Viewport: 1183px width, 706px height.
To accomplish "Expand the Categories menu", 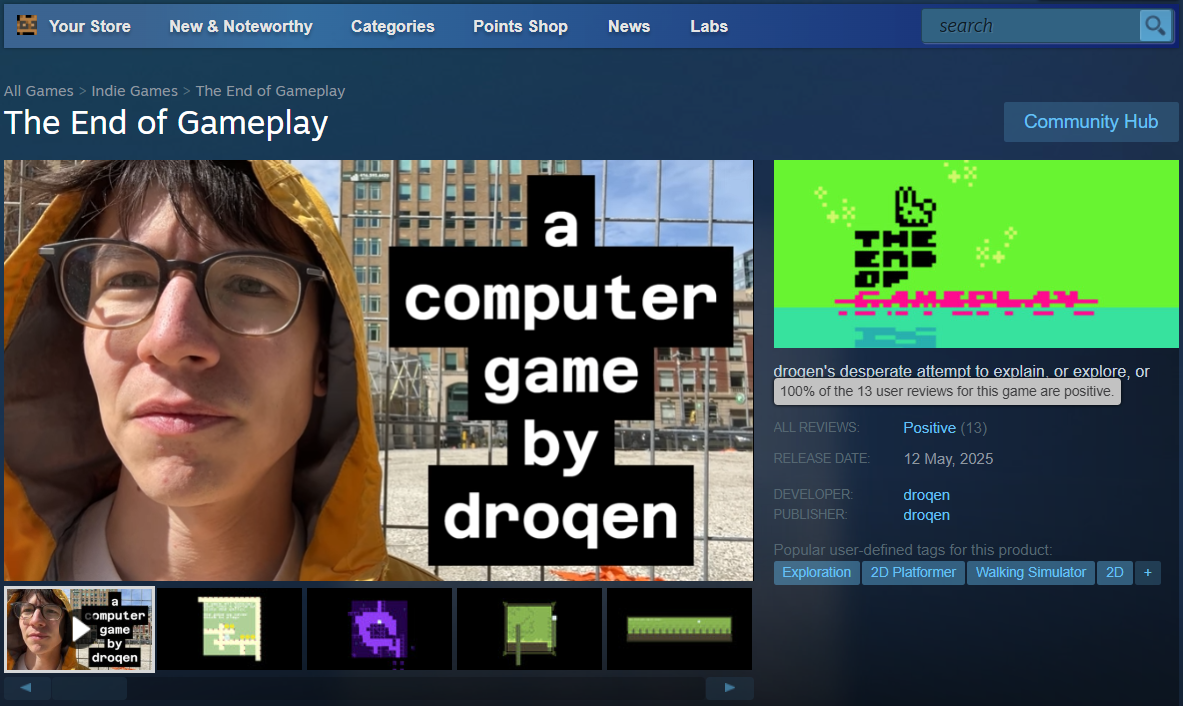I will pyautogui.click(x=392, y=26).
